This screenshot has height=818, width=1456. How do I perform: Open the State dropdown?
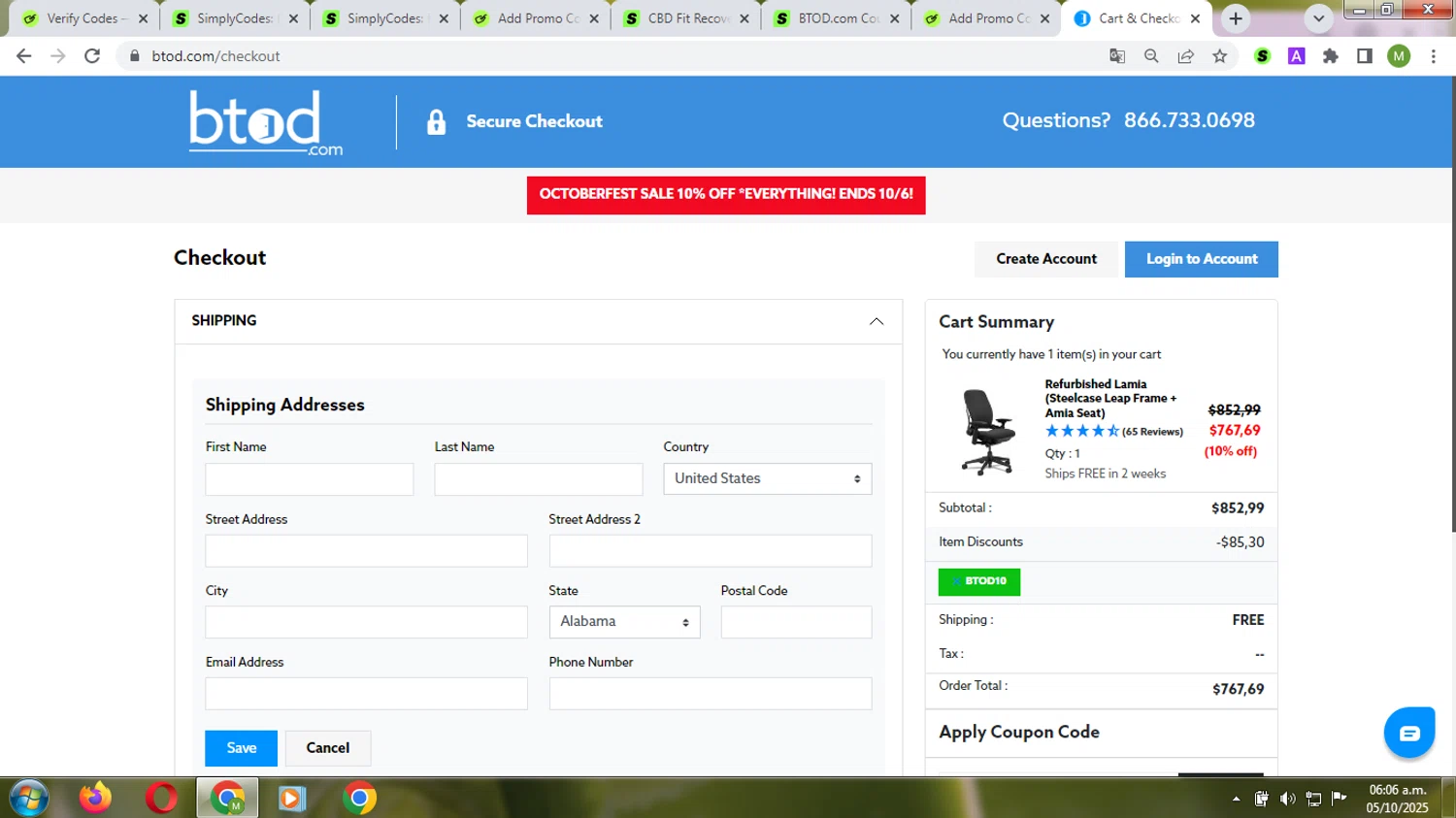(x=624, y=622)
